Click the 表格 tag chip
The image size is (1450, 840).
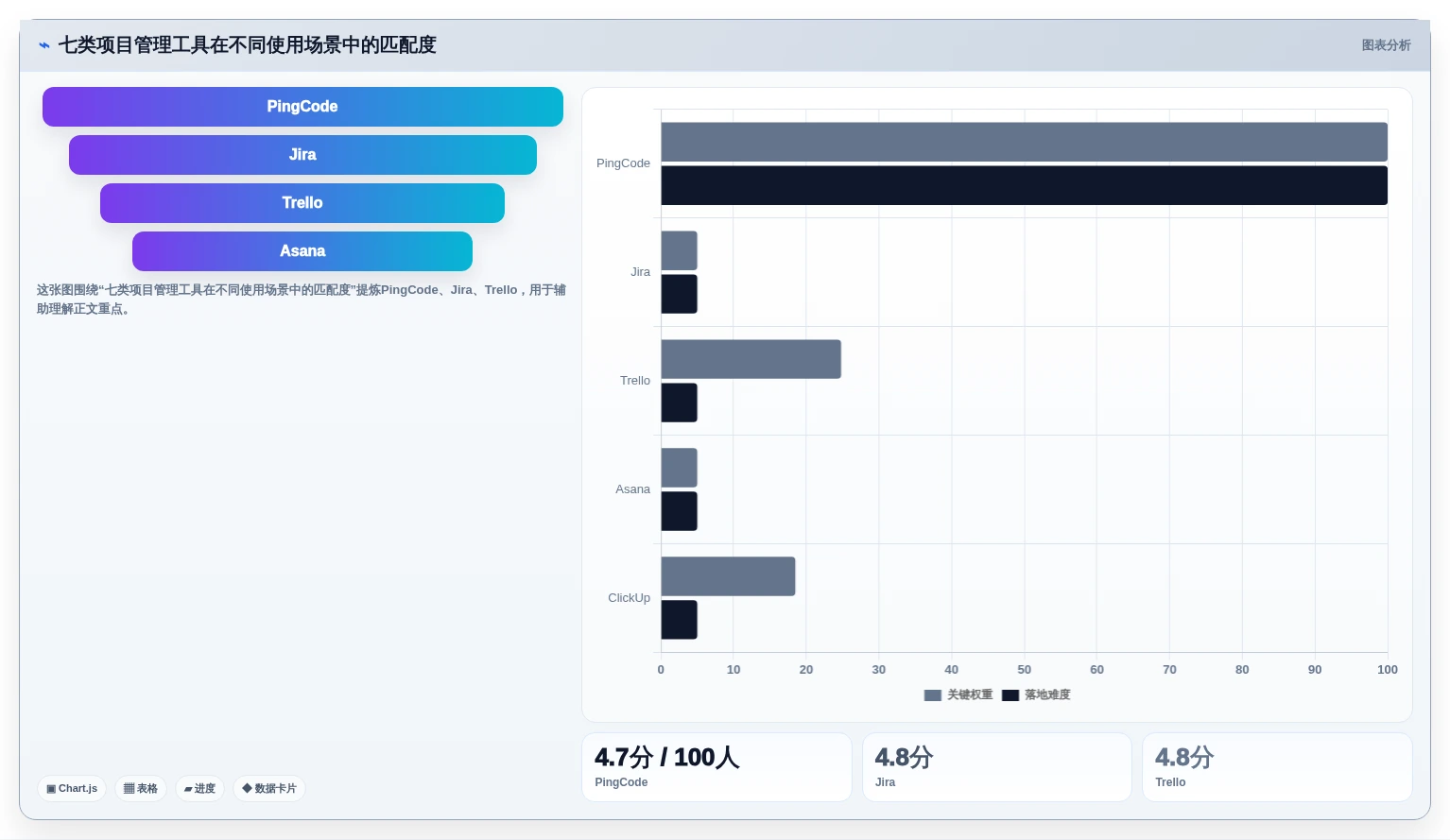pos(141,788)
